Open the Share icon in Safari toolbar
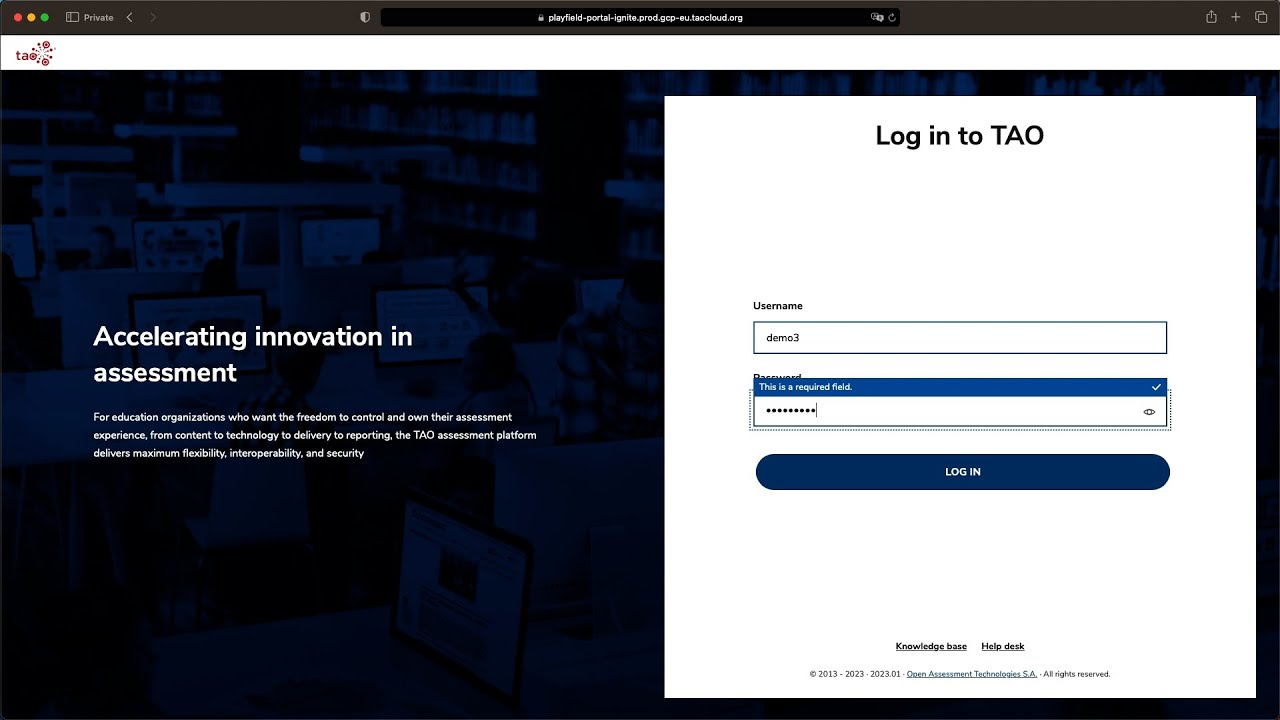Screen dimensions: 1280x720 coord(1211,17)
